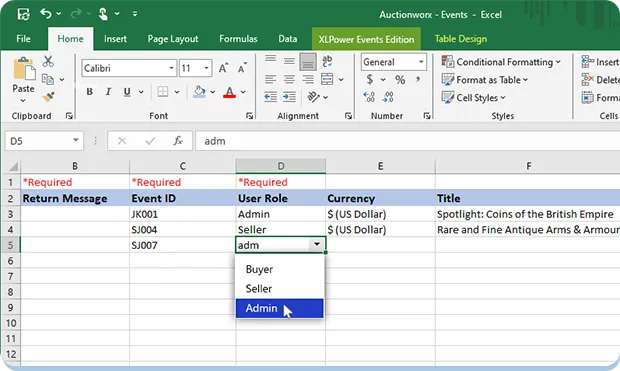
Task: Open the Name Box dropdown arrow
Action: click(75, 140)
